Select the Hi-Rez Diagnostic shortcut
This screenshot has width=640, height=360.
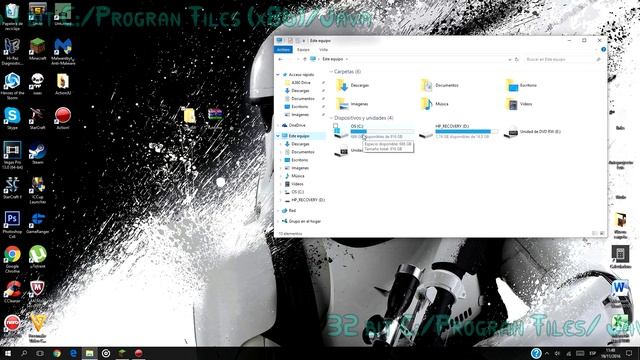click(x=12, y=51)
